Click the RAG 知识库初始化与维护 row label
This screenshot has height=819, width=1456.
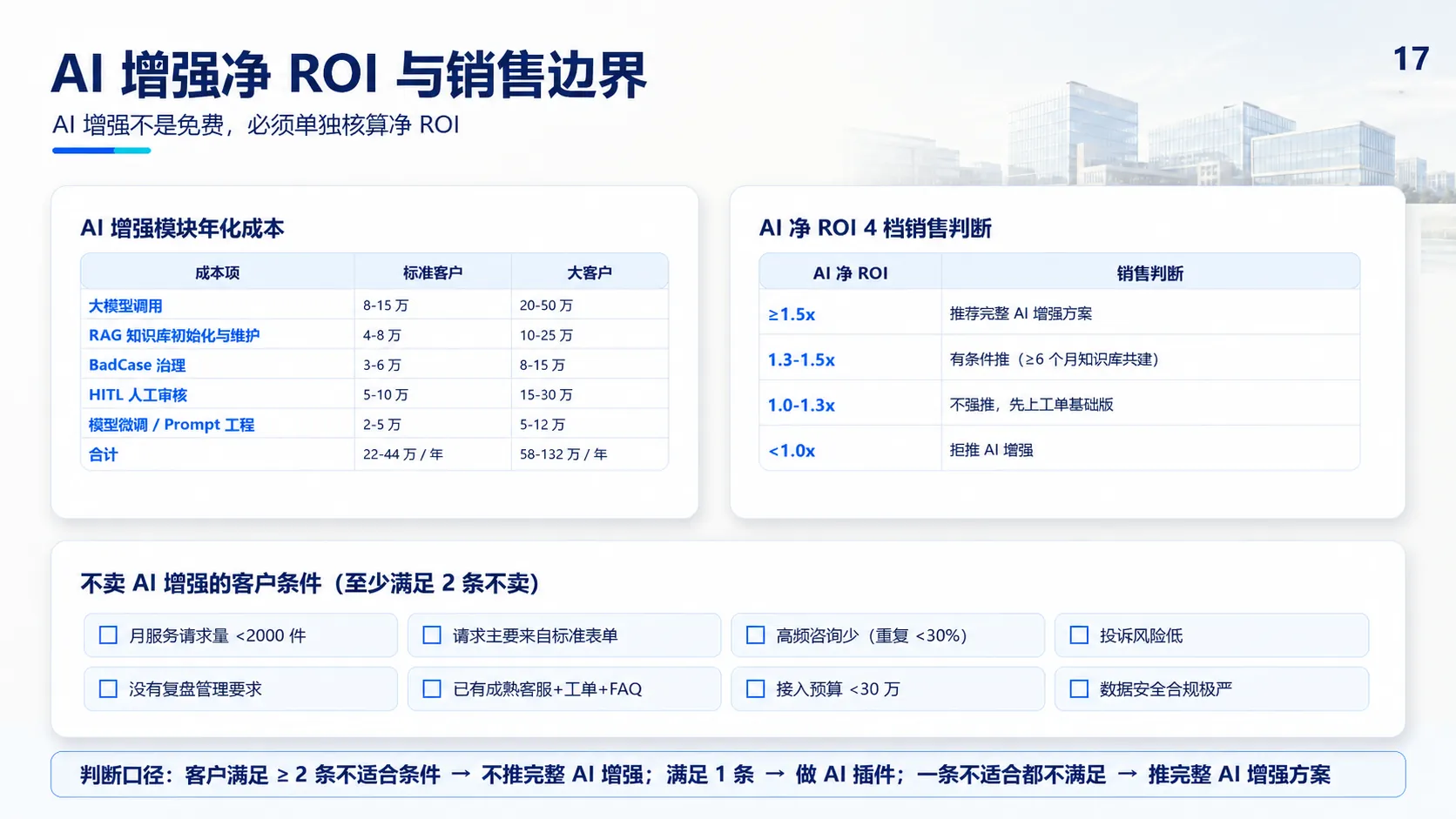[174, 335]
